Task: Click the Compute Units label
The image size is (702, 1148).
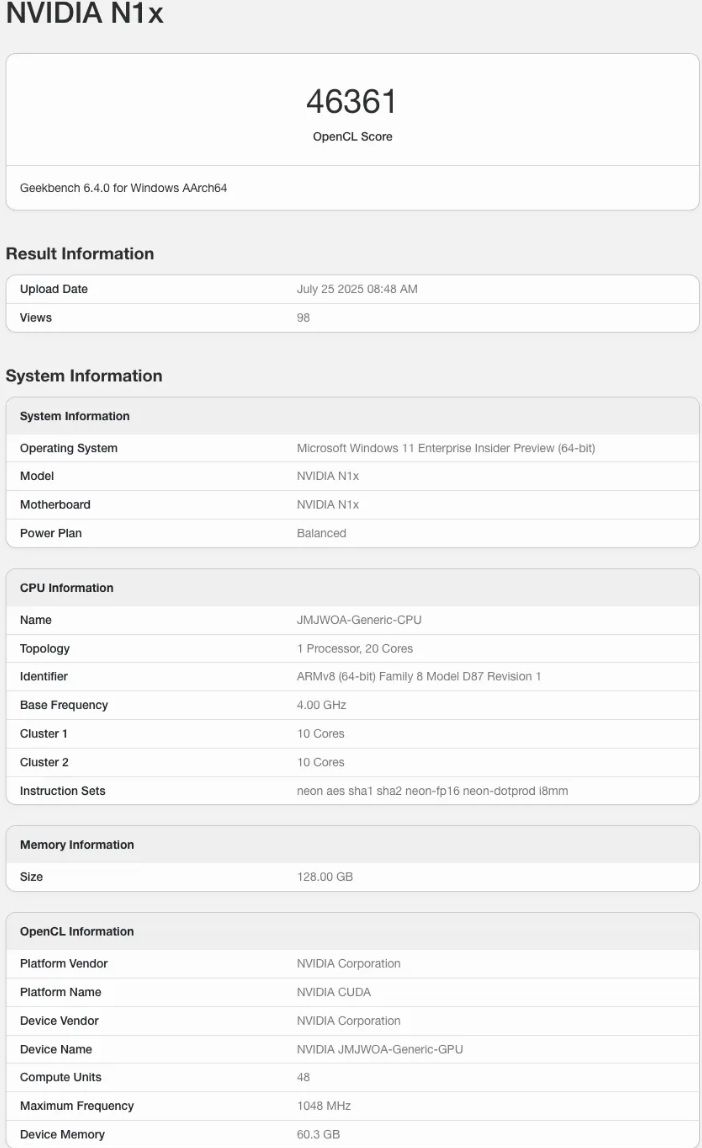Action: click(x=61, y=1077)
